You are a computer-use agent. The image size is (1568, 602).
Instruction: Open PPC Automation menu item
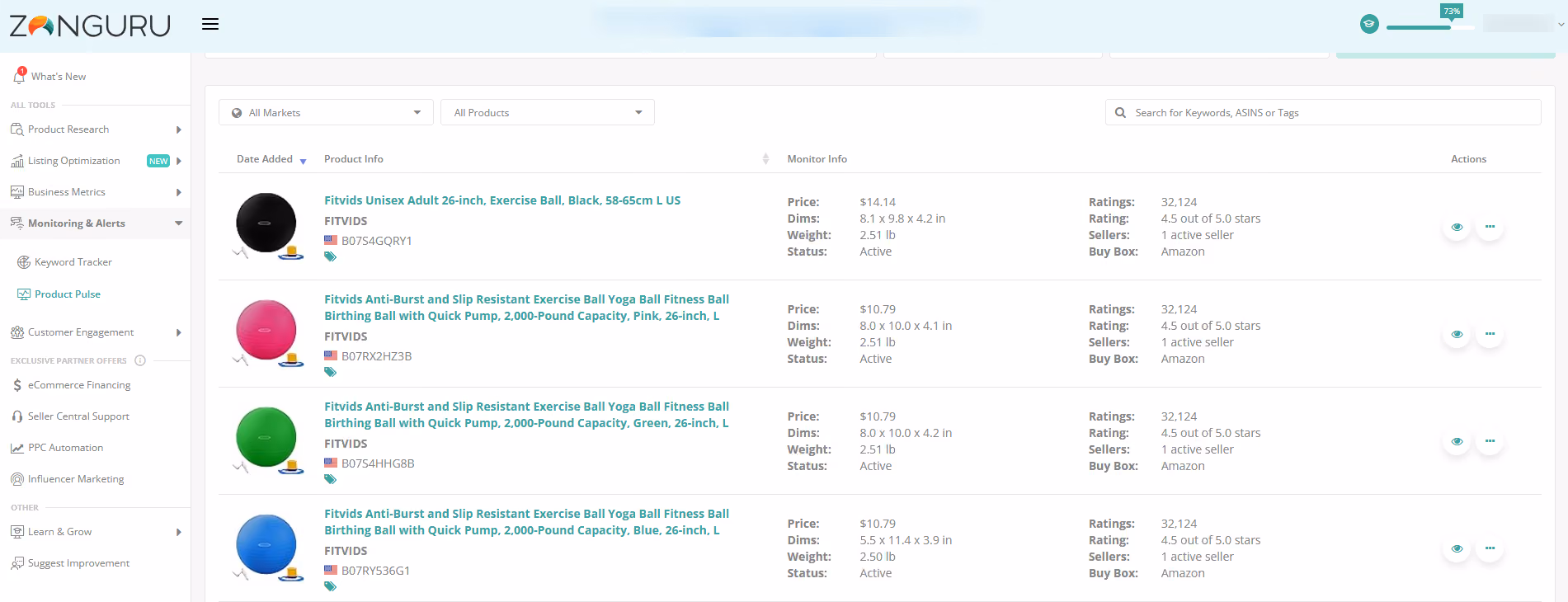coord(65,448)
